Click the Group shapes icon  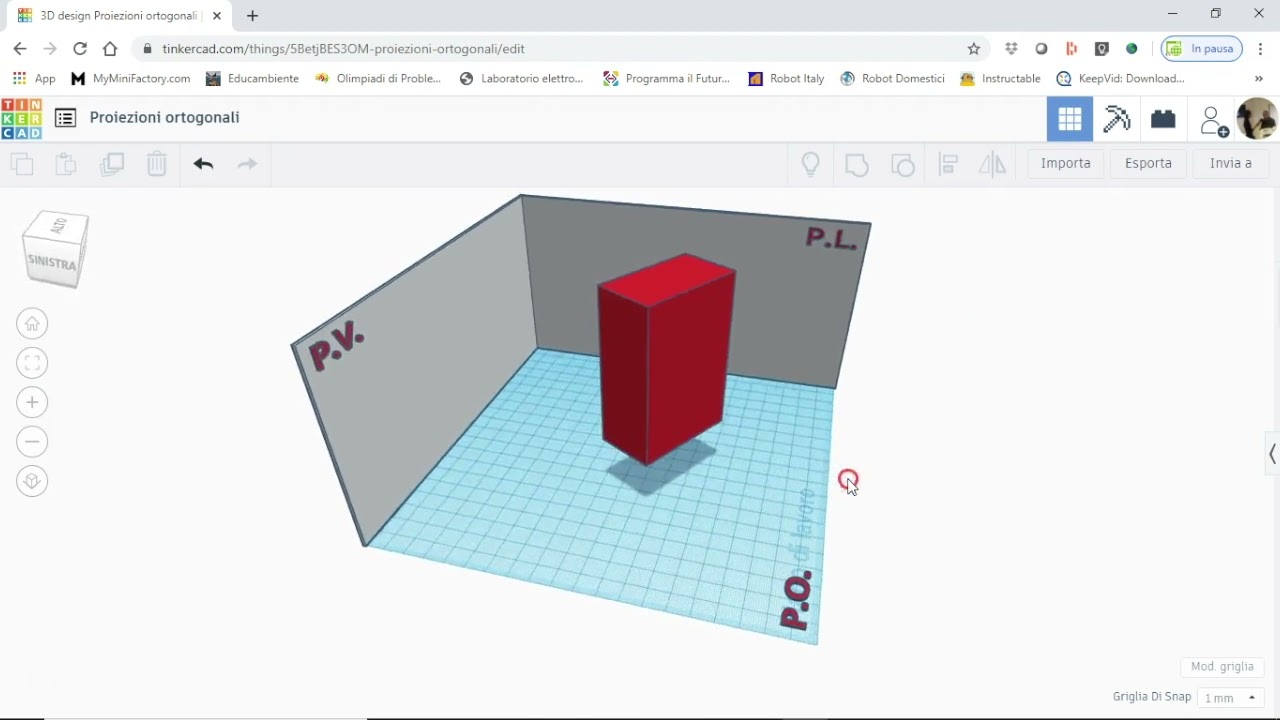pos(857,164)
